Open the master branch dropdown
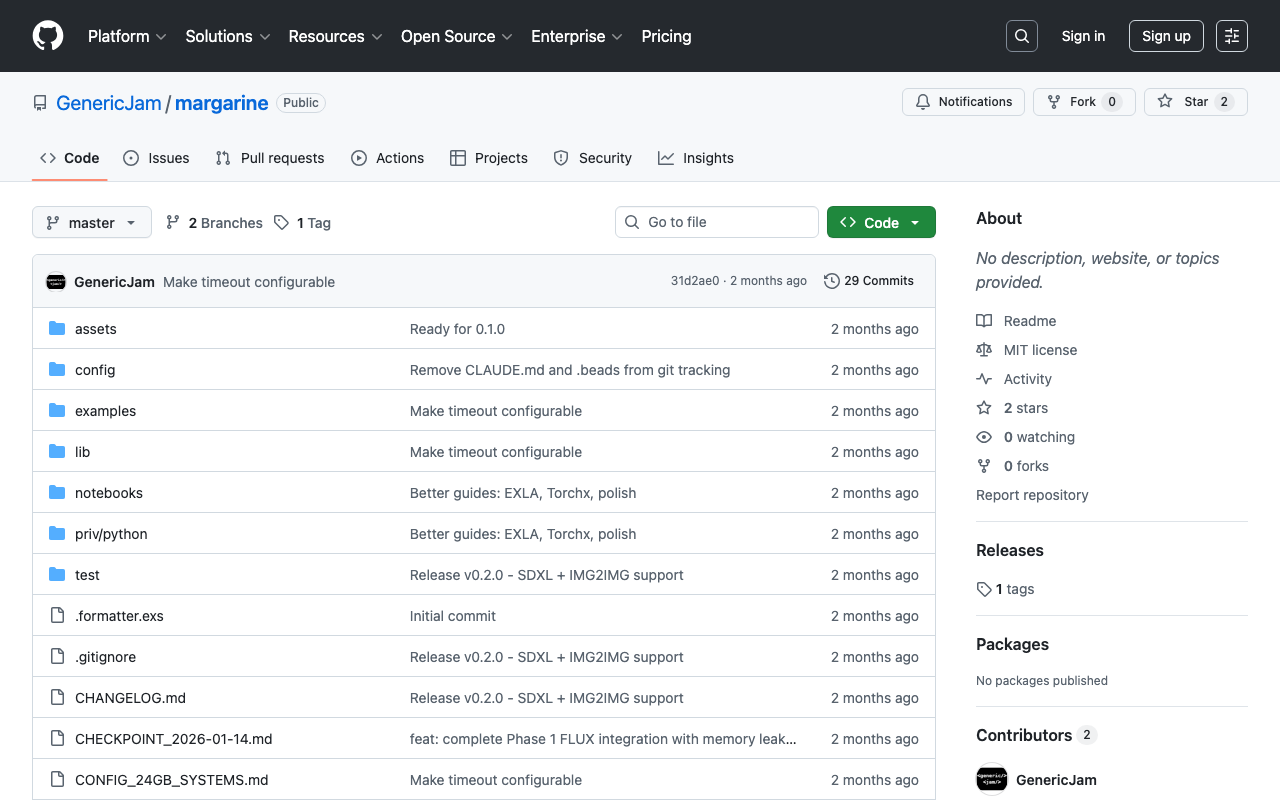Screen dimensions: 1280x800 91,222
